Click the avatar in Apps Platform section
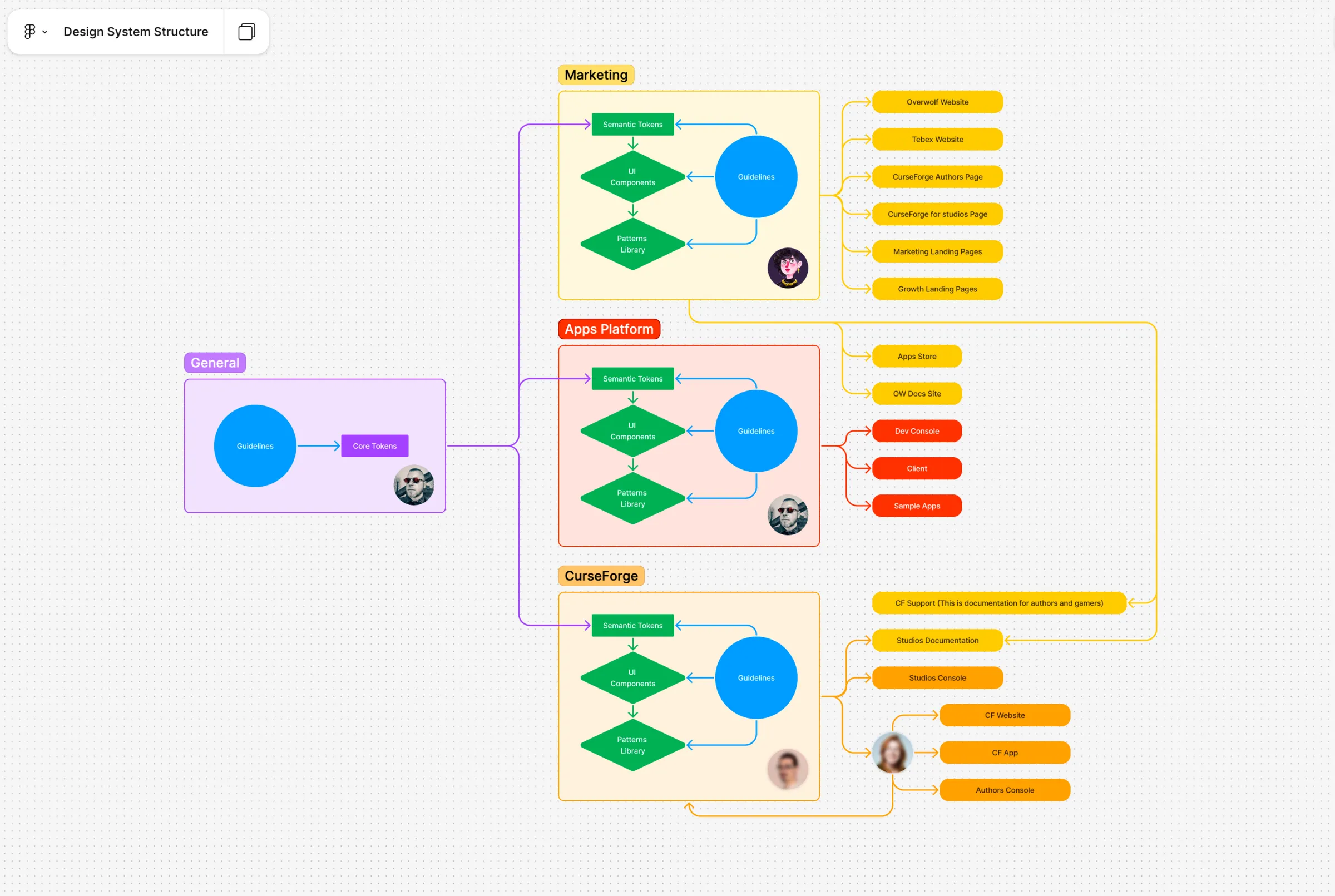 click(788, 515)
